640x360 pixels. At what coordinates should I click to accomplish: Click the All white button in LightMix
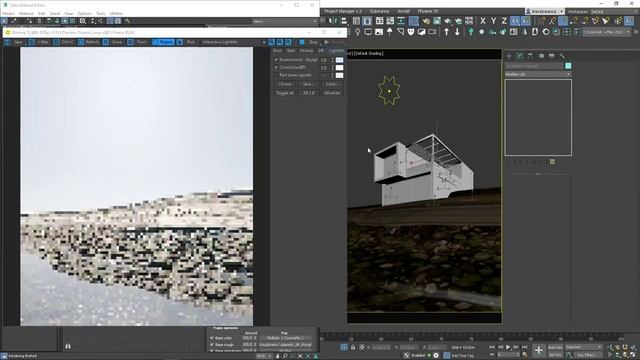[332, 93]
